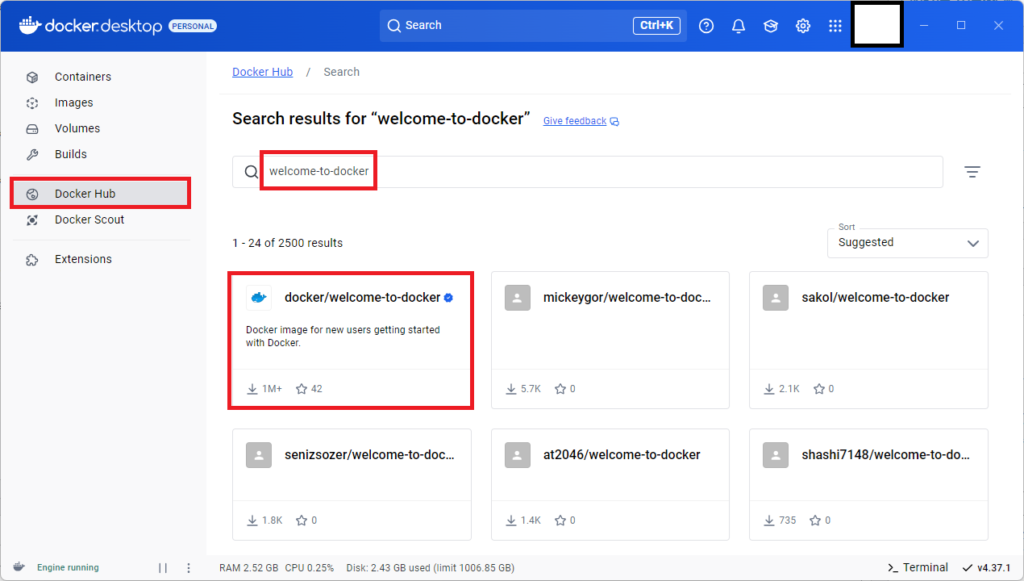
Task: Open the sakol/welcome-to-docker card
Action: [869, 340]
